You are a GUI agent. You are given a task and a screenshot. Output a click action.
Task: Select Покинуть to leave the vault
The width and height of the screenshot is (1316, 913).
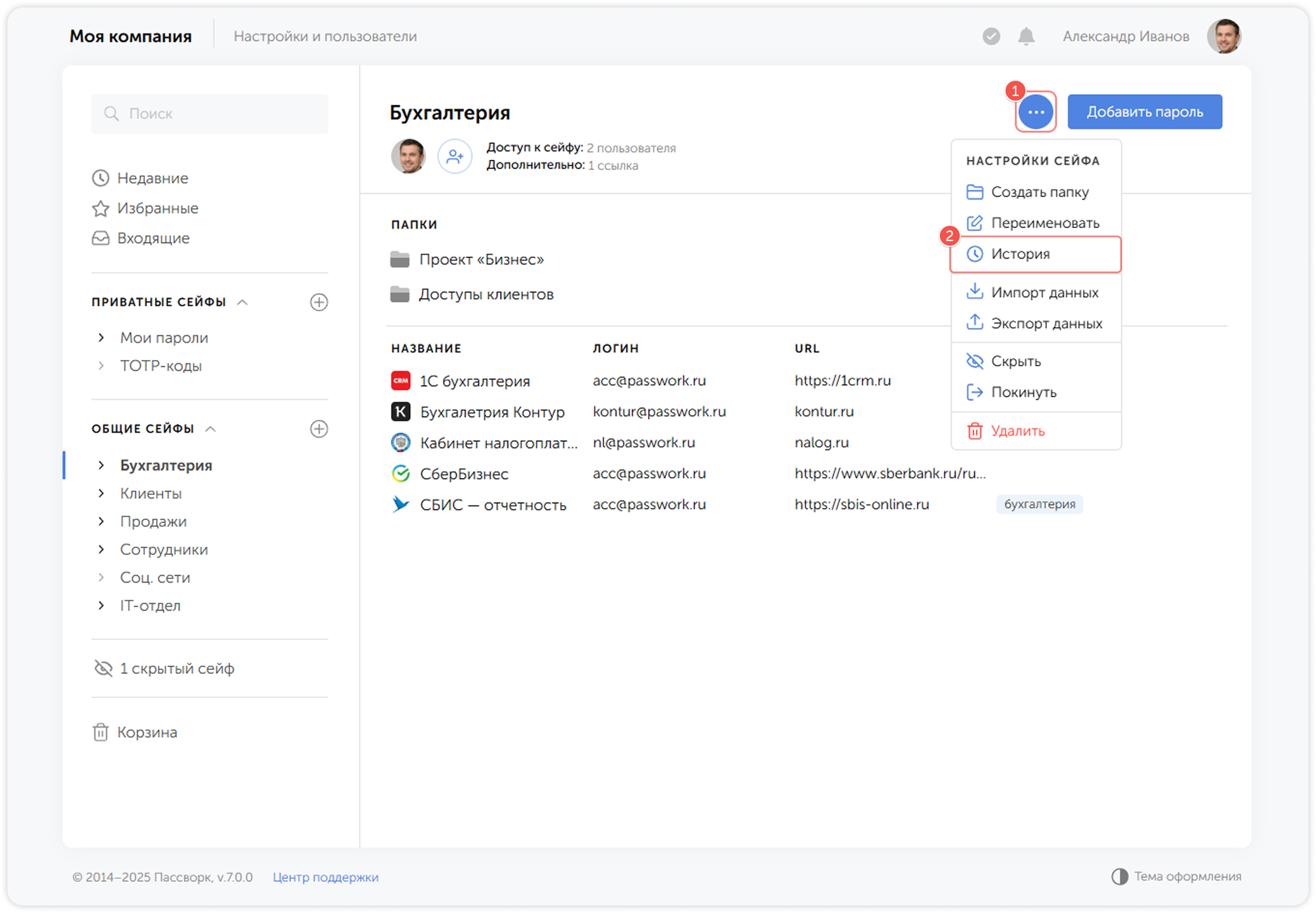point(1036,392)
